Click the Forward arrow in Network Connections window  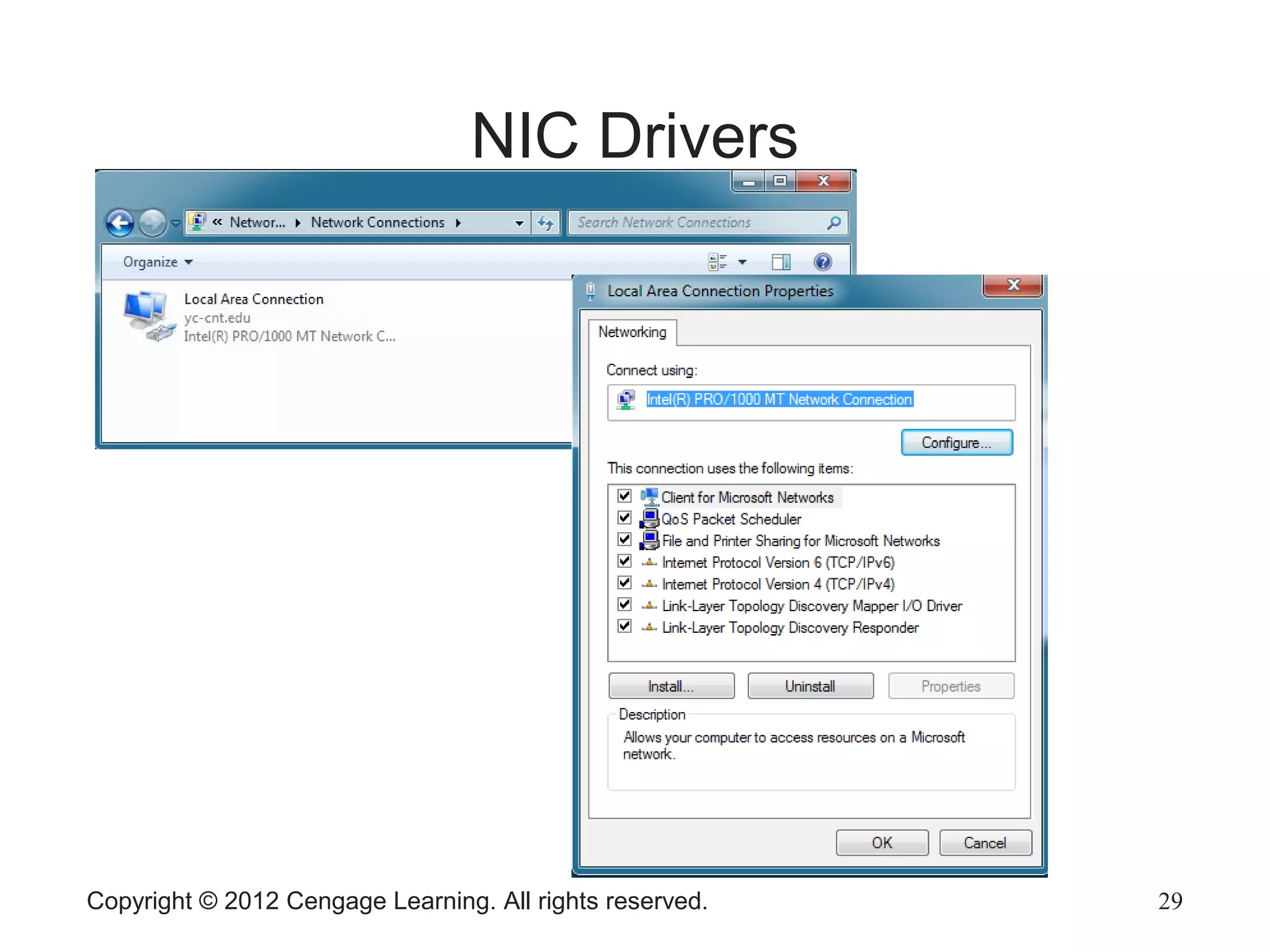pos(152,223)
